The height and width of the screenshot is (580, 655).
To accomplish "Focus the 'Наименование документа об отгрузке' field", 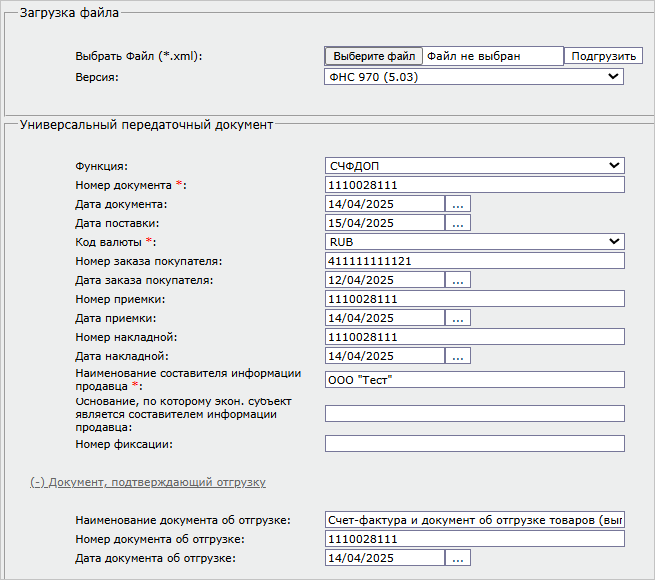I will click(x=474, y=520).
